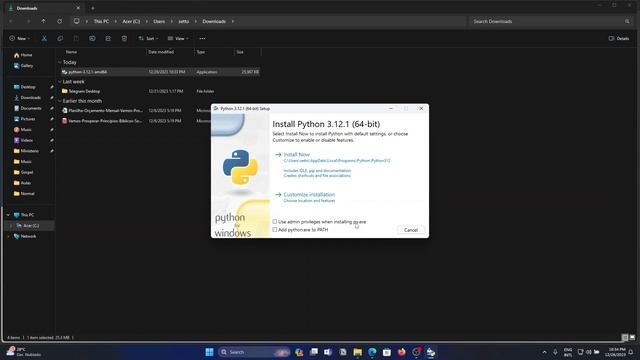Choose Customize installation in Python setup
Viewport: 640px width, 360px height.
[309, 195]
